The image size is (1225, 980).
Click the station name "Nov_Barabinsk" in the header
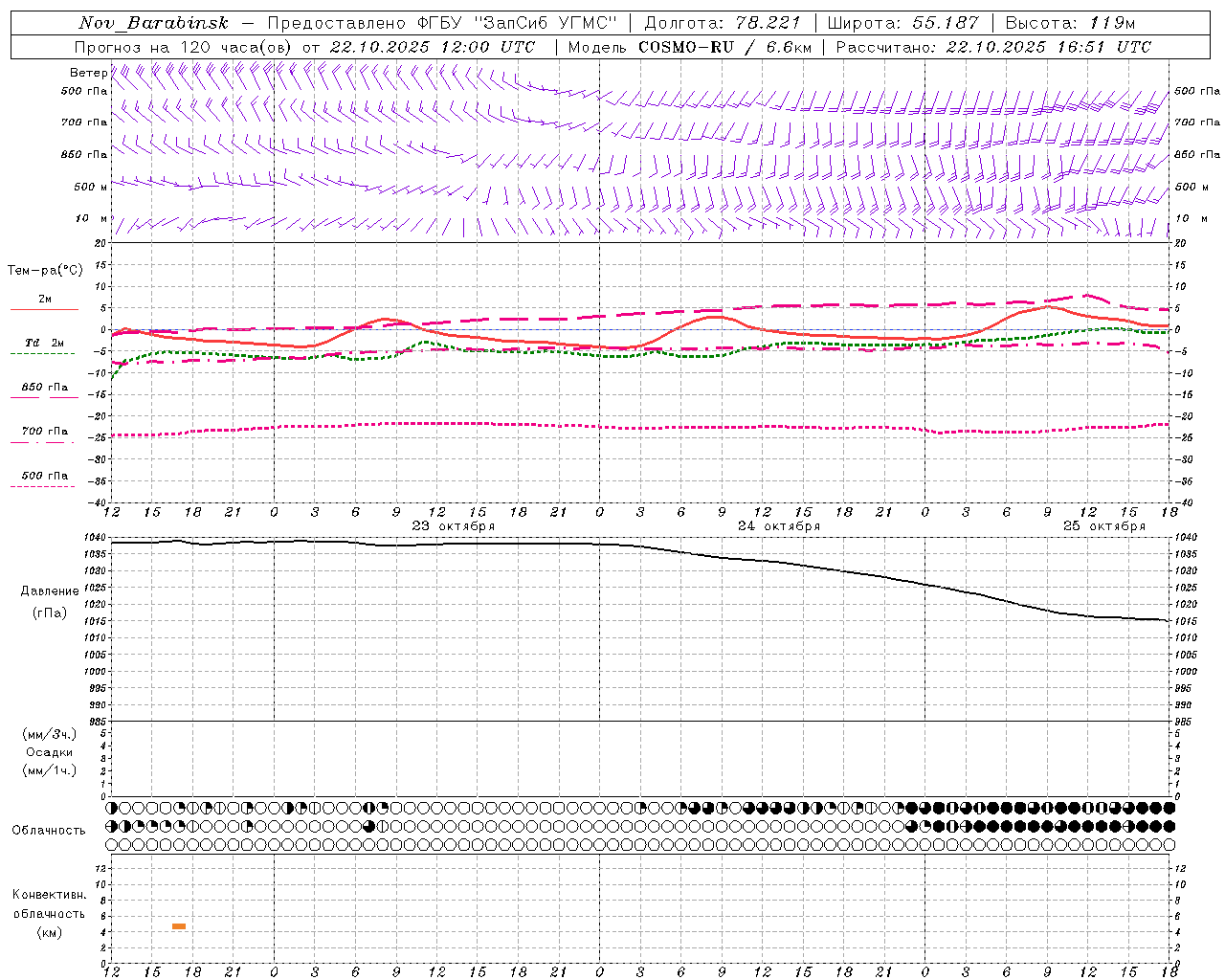[154, 23]
